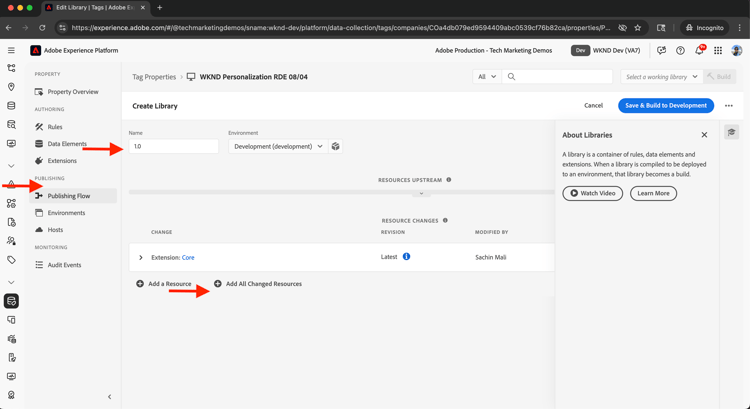Open the hamburger navigation menu
Viewport: 750px width, 409px height.
(11, 50)
